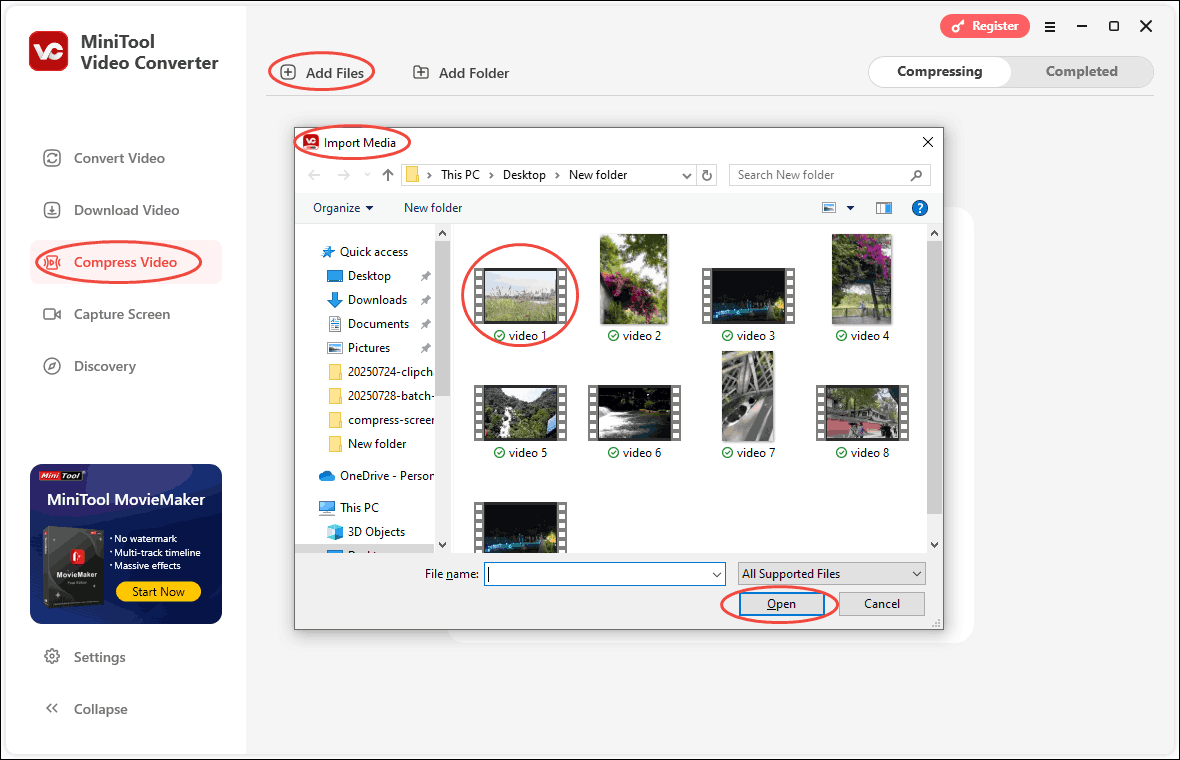Change view with the view icon
1180x760 pixels.
(x=829, y=208)
